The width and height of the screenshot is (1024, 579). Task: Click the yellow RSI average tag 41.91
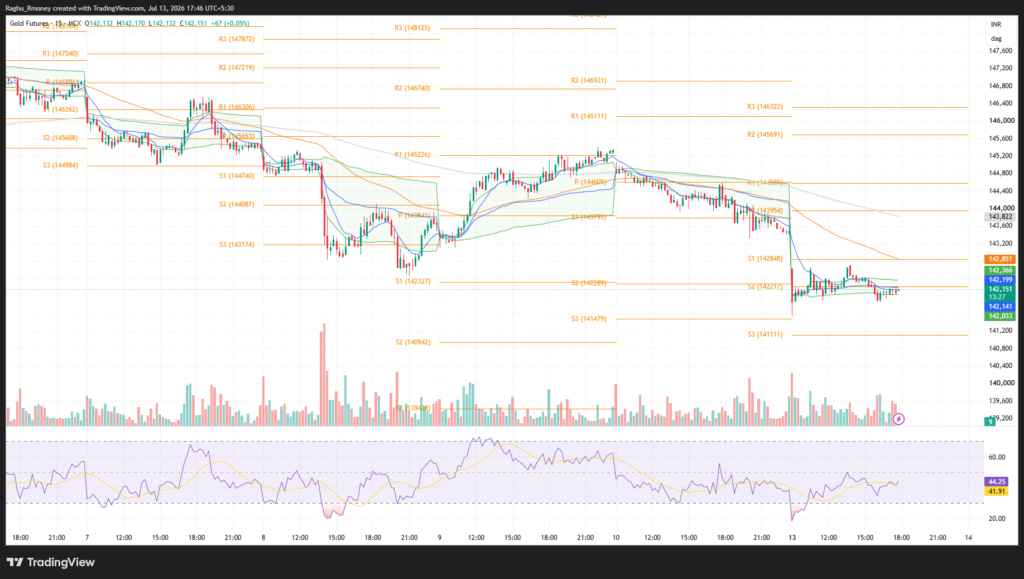point(997,492)
